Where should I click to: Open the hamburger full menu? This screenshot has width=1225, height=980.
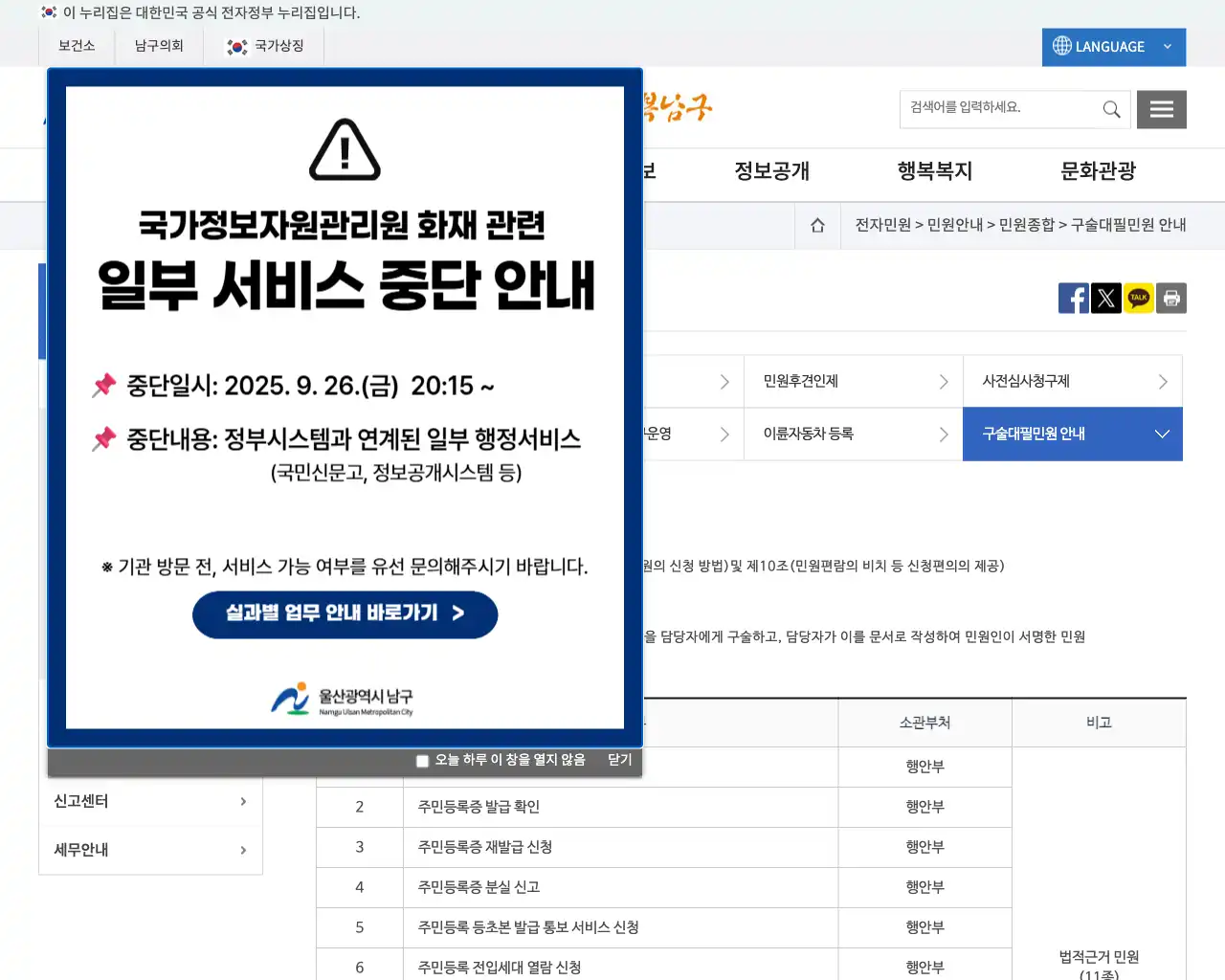pyautogui.click(x=1162, y=109)
